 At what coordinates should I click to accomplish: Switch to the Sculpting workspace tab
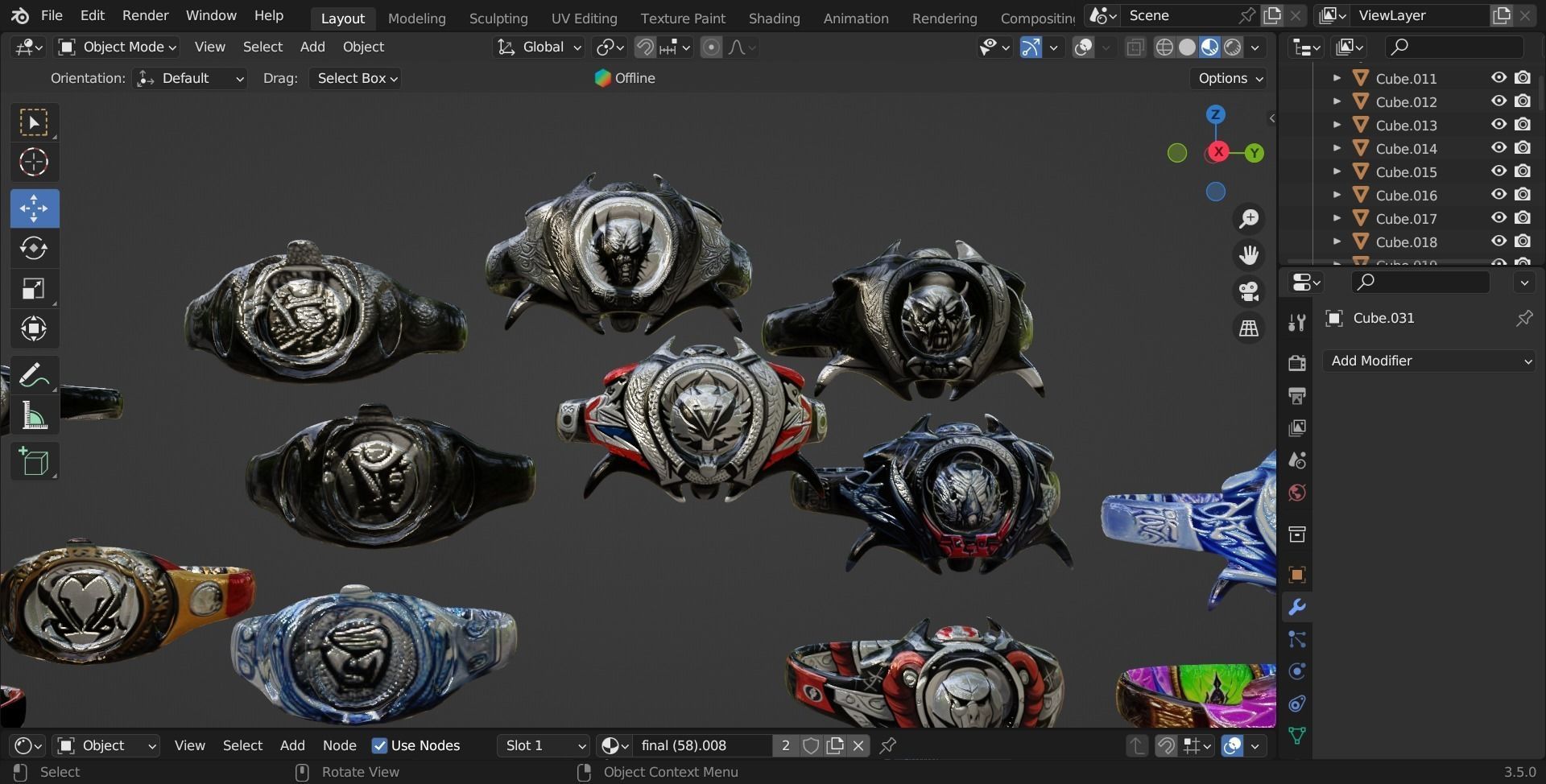pos(498,18)
